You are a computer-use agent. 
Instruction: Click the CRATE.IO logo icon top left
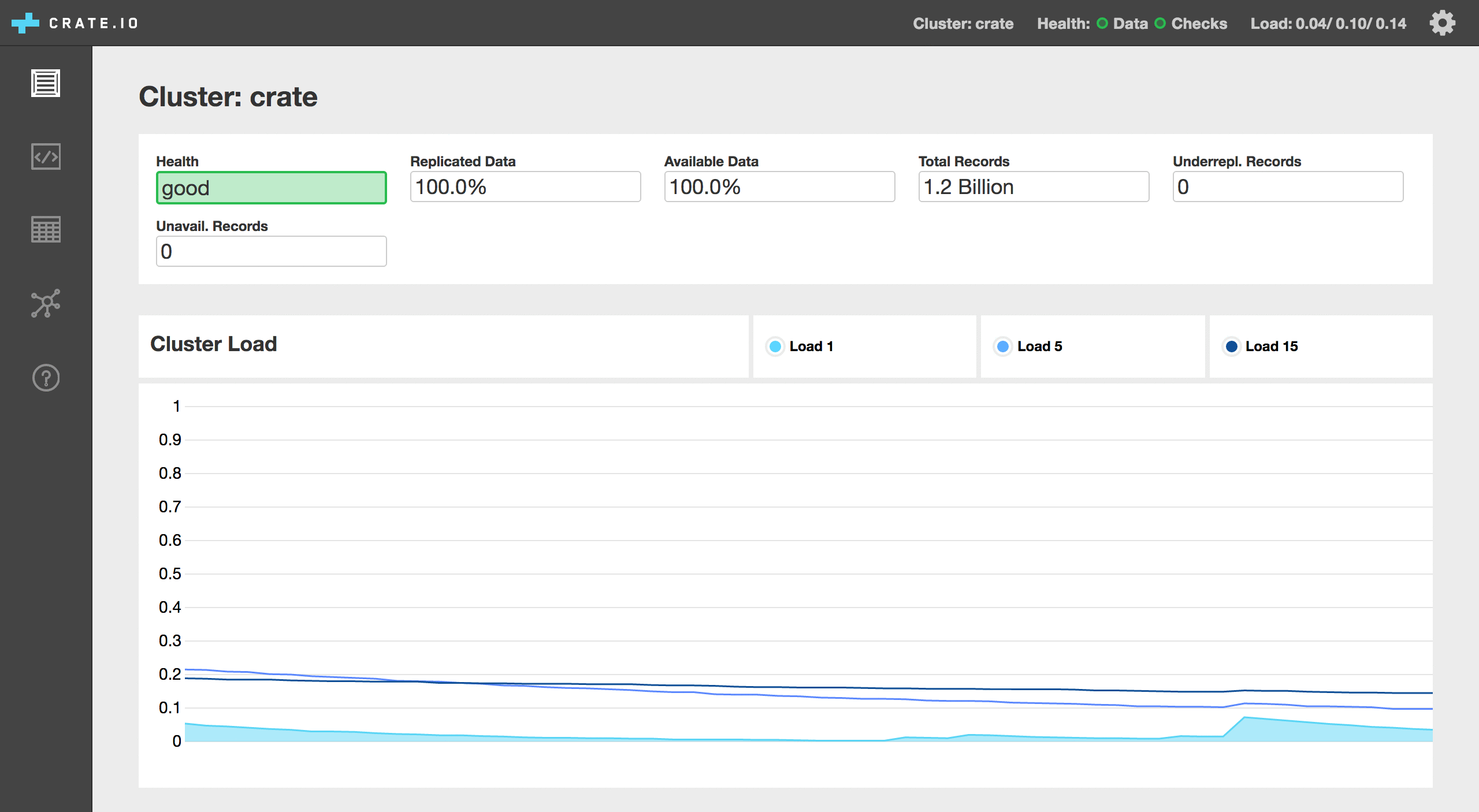point(21,22)
